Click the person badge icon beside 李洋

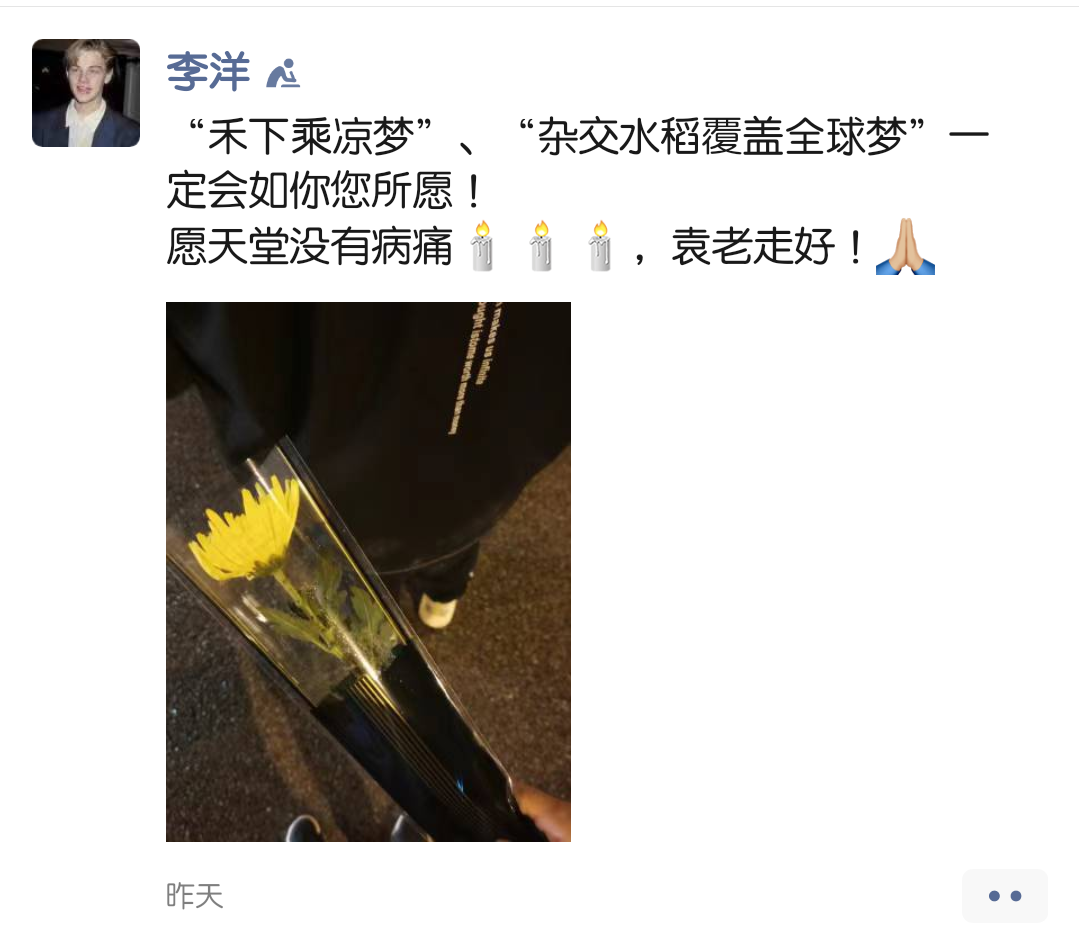coord(283,74)
